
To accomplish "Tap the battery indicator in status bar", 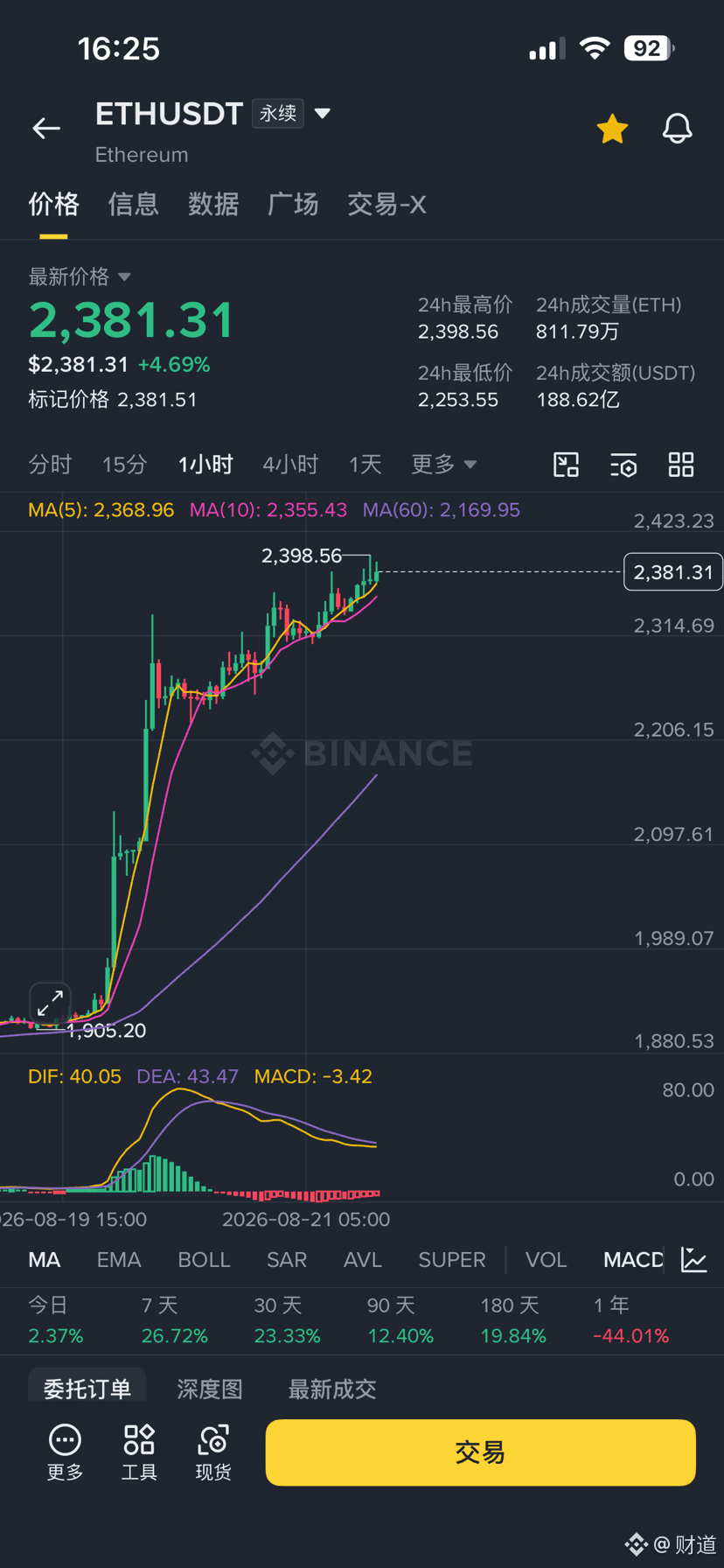I will pos(649,48).
